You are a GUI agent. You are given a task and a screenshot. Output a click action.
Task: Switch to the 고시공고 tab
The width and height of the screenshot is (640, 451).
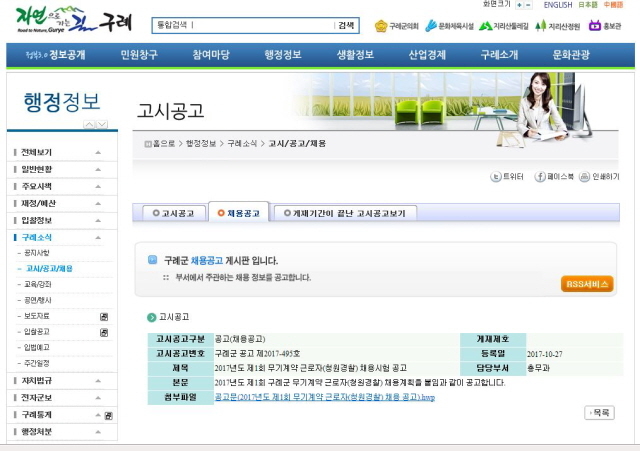[x=175, y=213]
